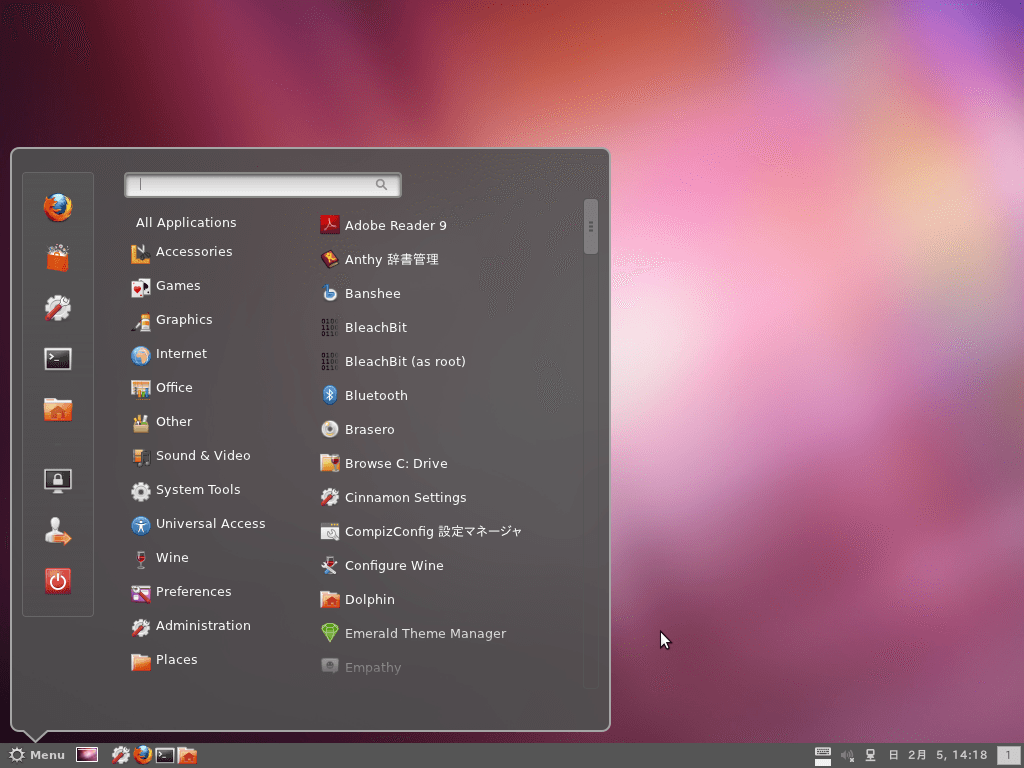Screen dimensions: 1024x768
Task: Click the Menu button on the panel
Action: (37, 755)
